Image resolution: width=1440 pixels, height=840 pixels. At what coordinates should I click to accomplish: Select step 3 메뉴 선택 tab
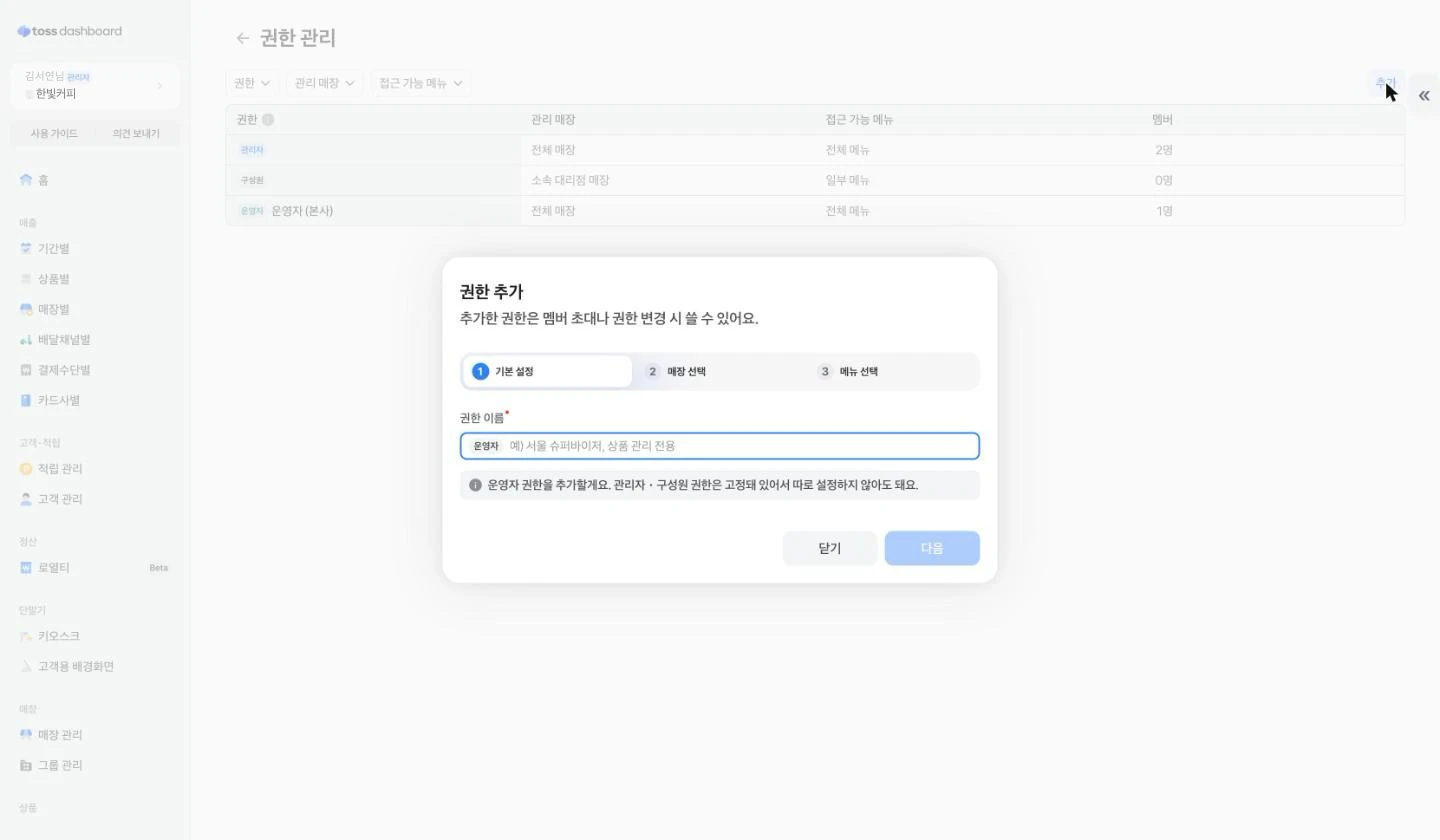(892, 371)
